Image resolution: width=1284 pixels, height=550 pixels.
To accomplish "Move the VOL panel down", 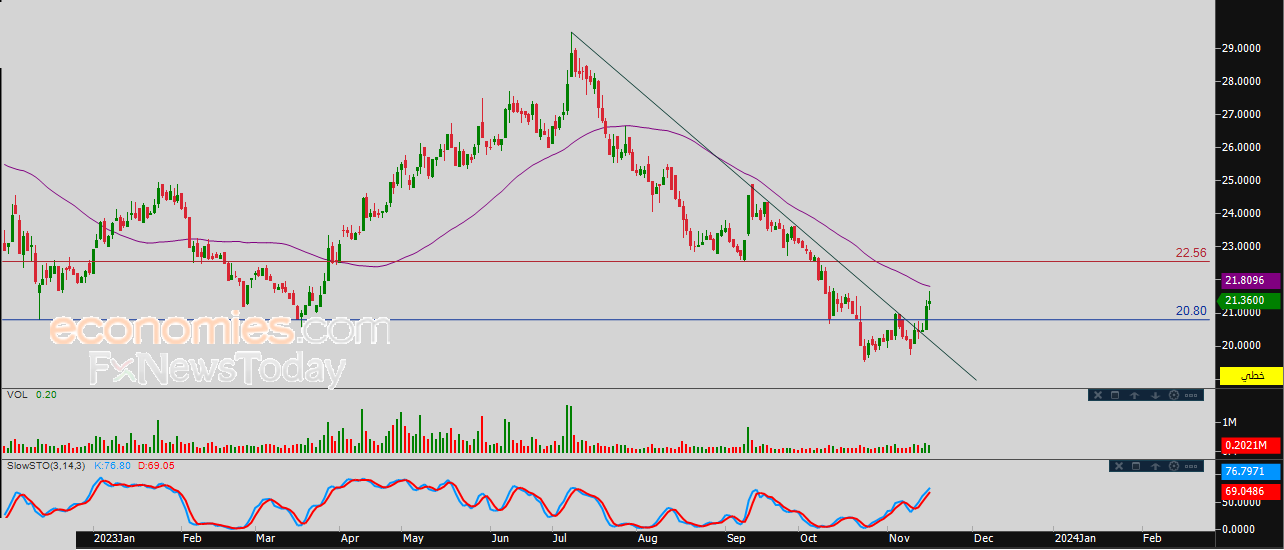I will coord(1155,395).
